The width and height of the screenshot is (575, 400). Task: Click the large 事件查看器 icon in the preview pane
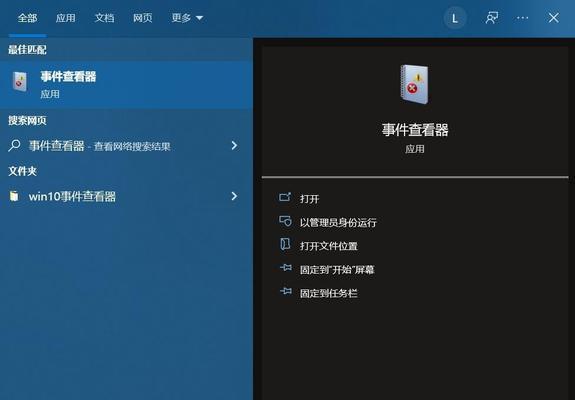(414, 84)
